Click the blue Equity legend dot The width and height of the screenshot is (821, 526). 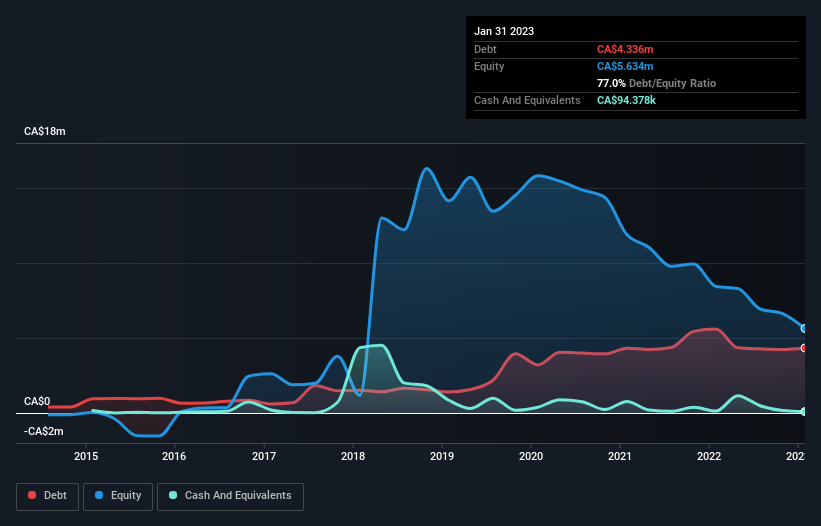click(x=99, y=495)
